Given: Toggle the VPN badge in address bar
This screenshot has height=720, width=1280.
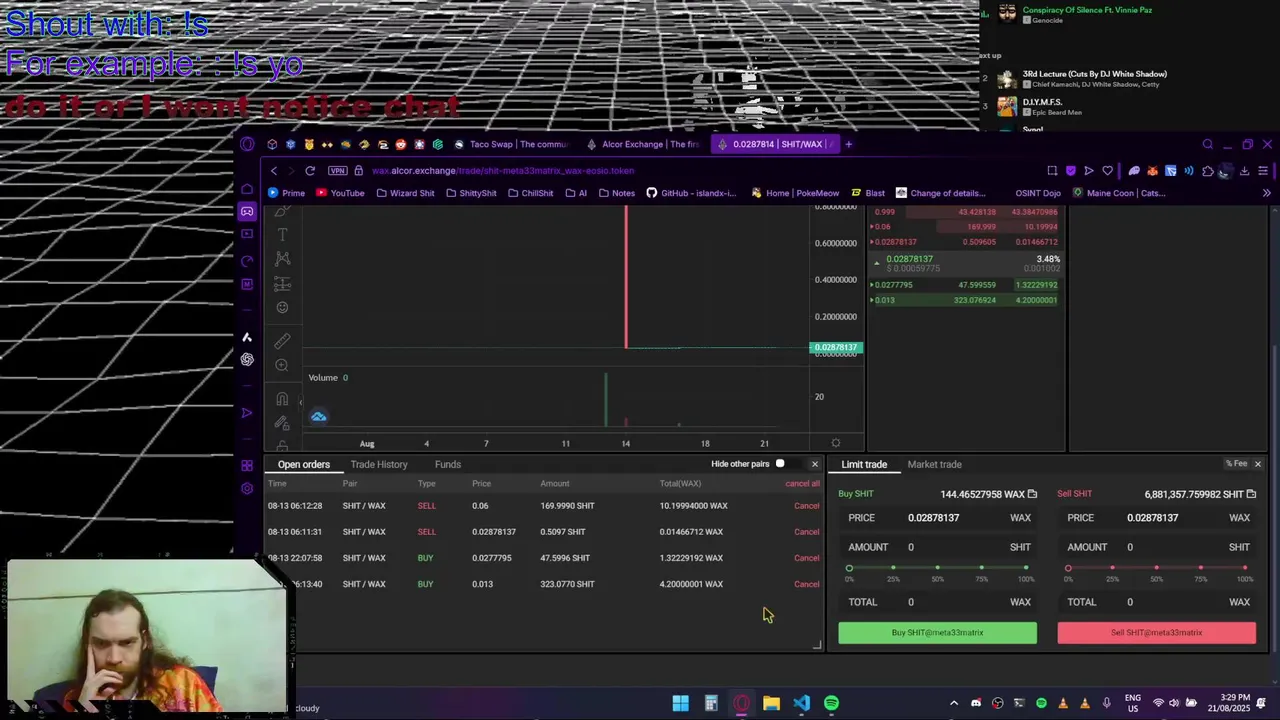Looking at the screenshot, I should pos(337,171).
